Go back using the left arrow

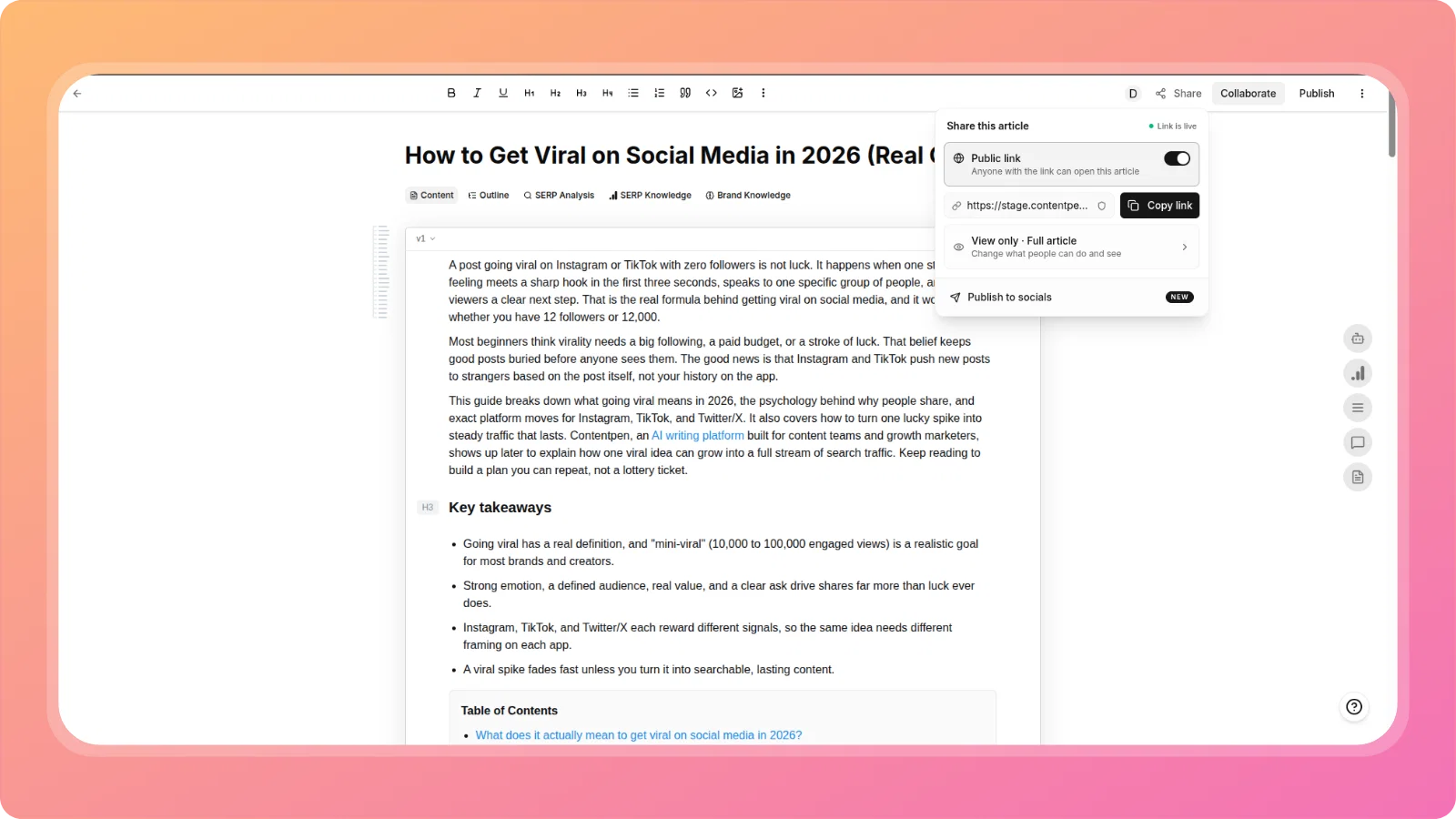[77, 94]
